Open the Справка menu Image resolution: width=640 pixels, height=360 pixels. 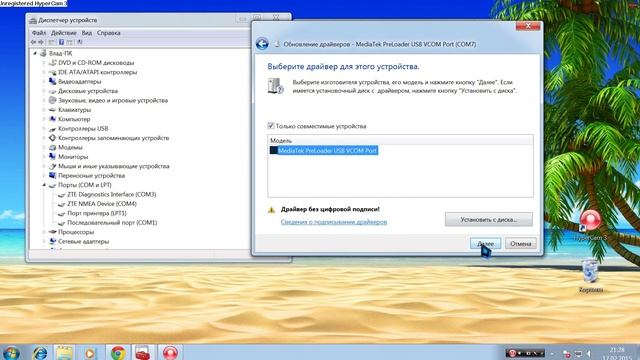(109, 33)
